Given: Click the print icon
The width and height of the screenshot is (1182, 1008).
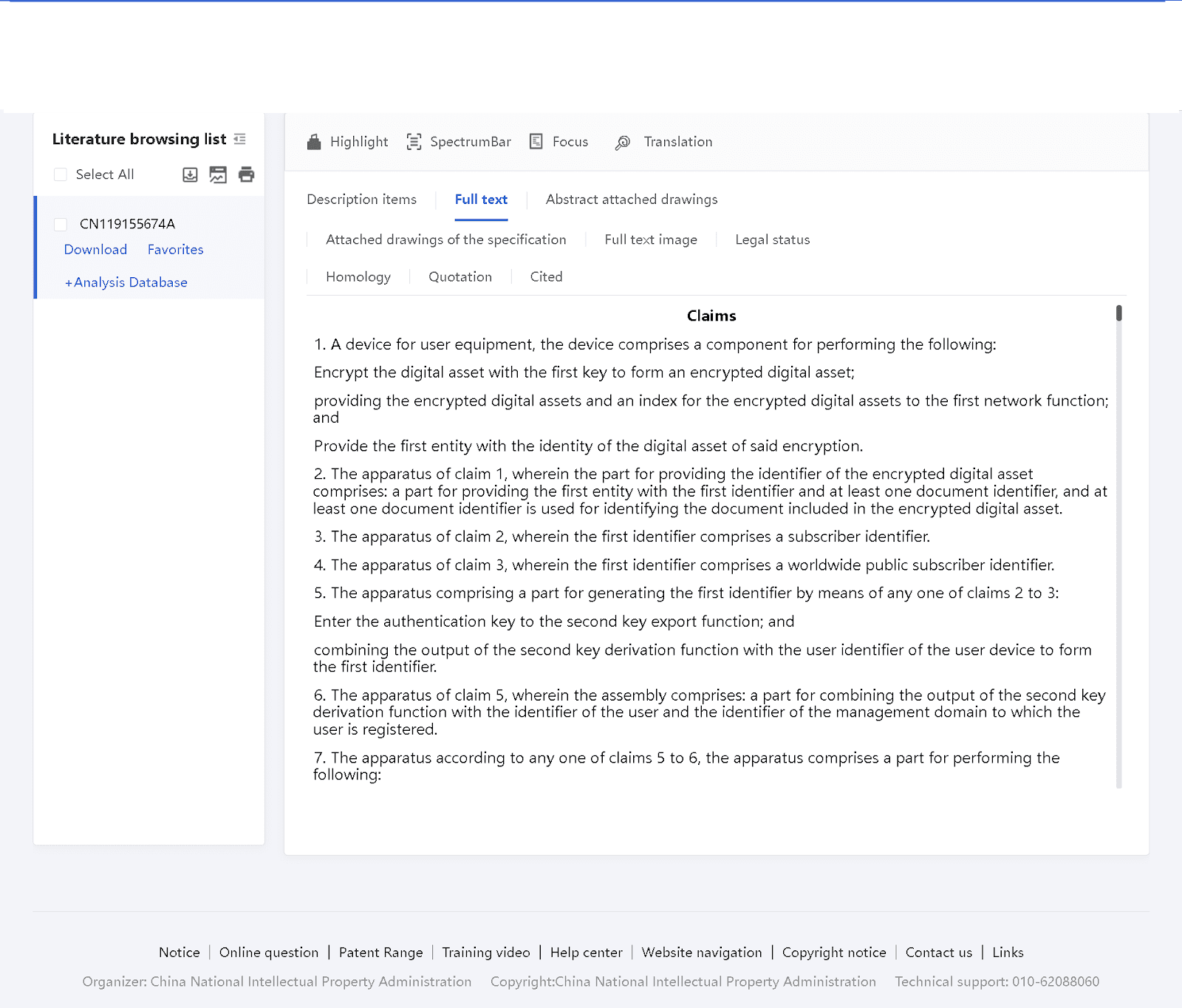Looking at the screenshot, I should click(246, 174).
